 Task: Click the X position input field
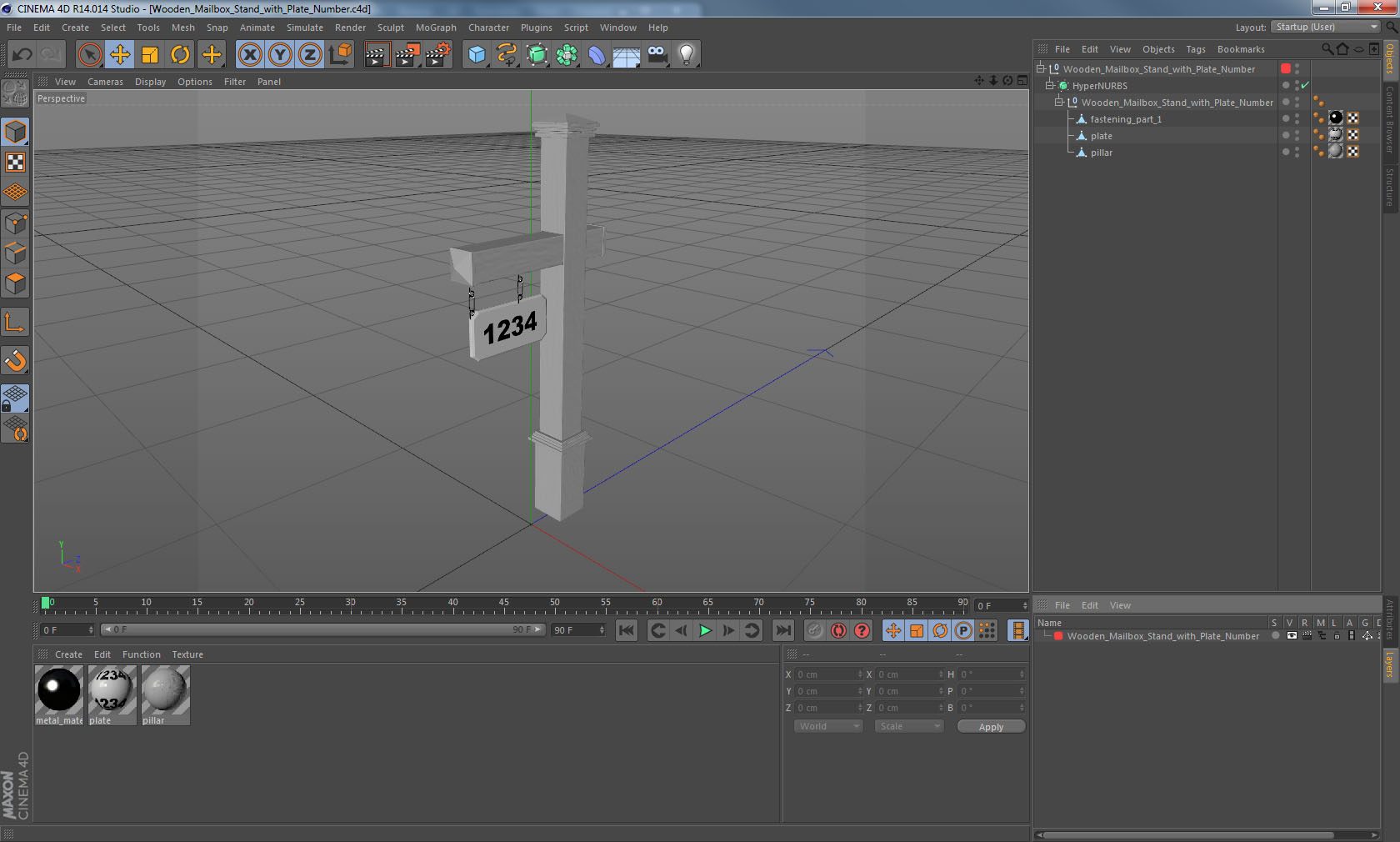(x=829, y=674)
